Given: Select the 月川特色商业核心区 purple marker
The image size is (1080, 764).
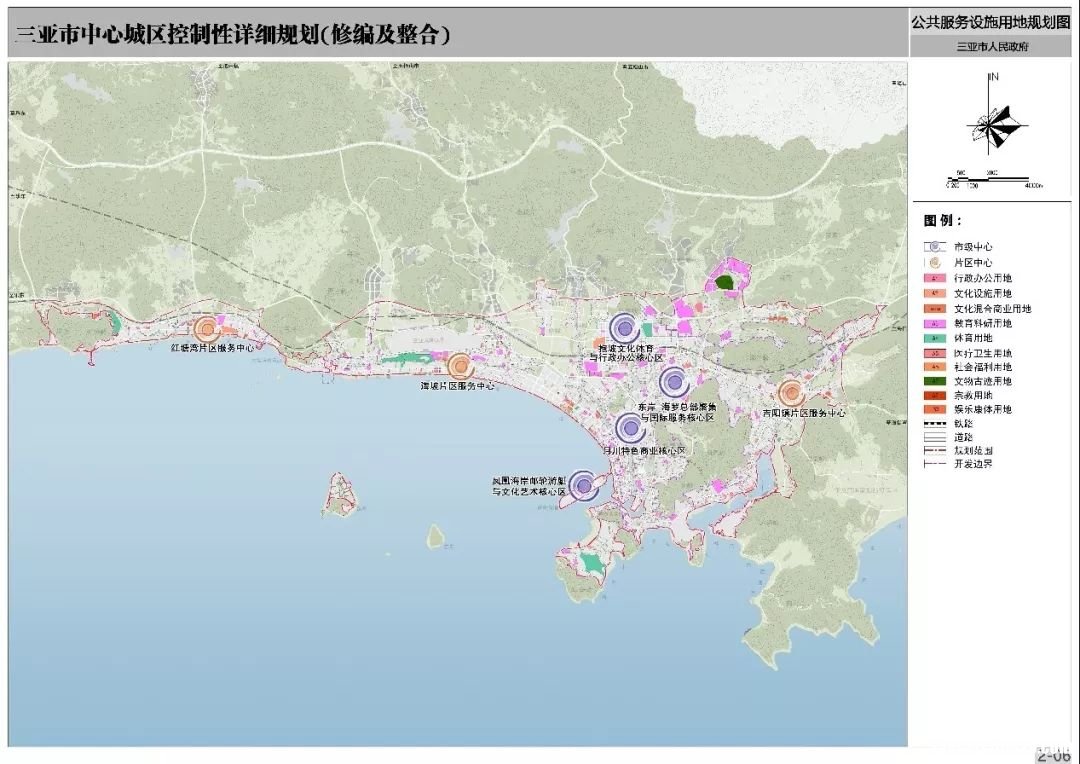Looking at the screenshot, I should click(630, 429).
